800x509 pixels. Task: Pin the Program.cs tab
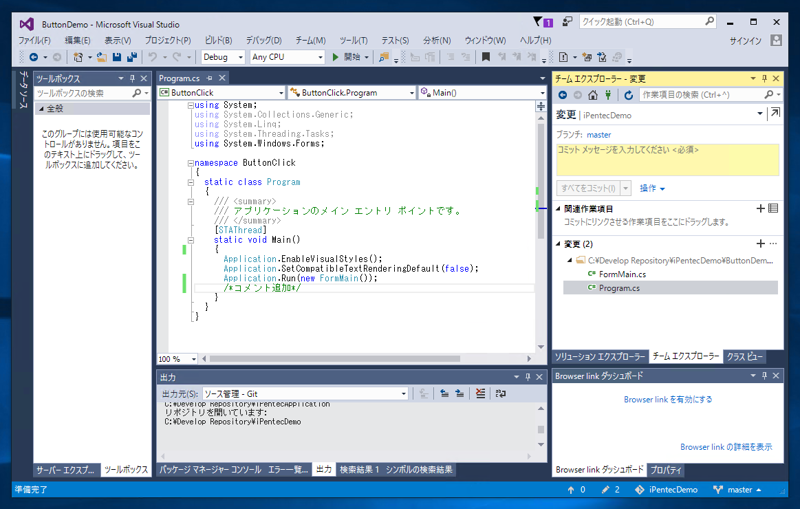point(209,78)
